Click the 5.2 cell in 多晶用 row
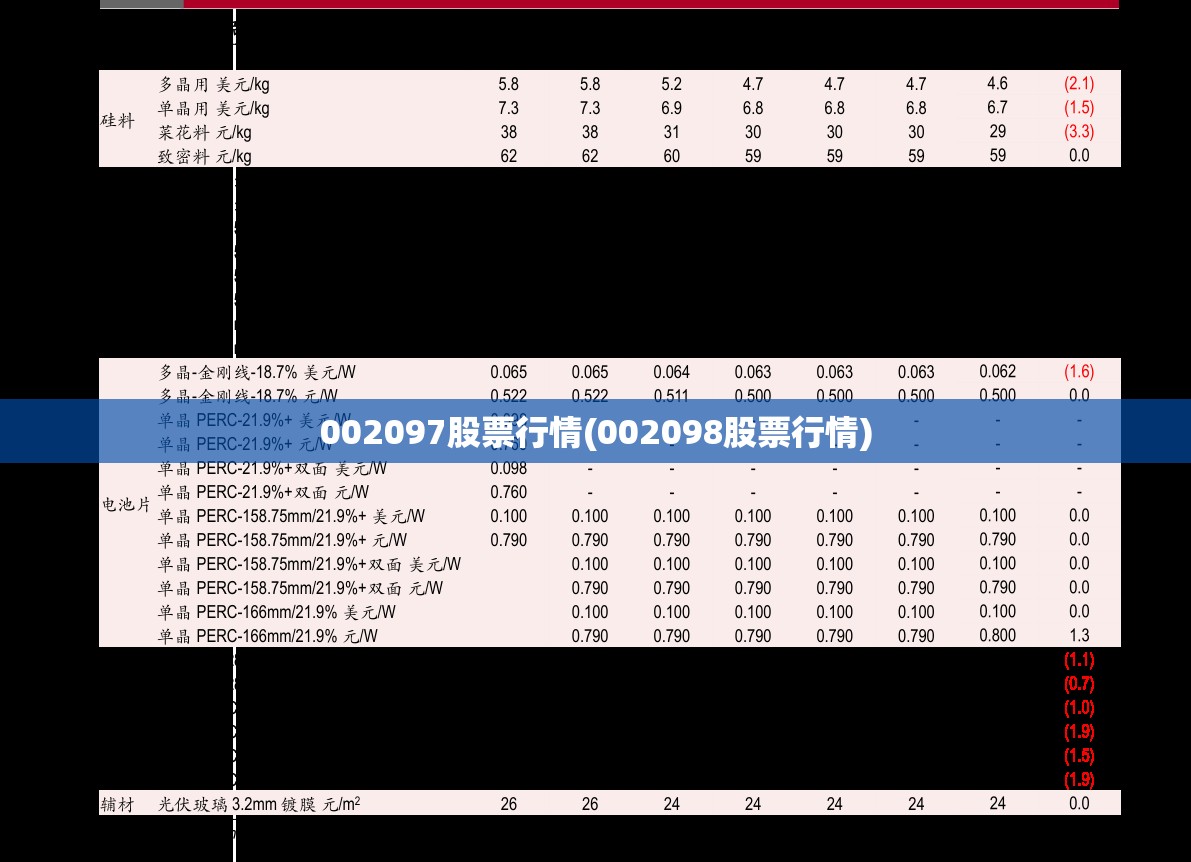This screenshot has width=1191, height=862. [671, 84]
